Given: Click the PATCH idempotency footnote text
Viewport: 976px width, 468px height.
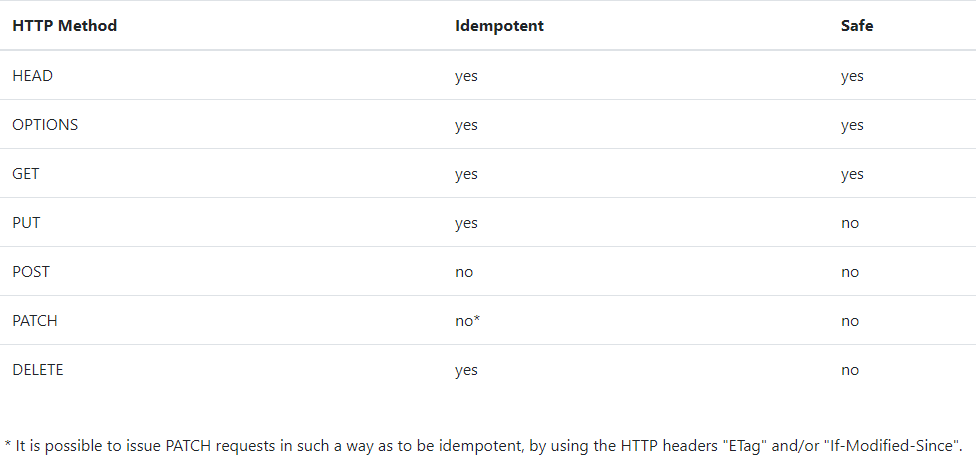Looking at the screenshot, I should [483, 443].
